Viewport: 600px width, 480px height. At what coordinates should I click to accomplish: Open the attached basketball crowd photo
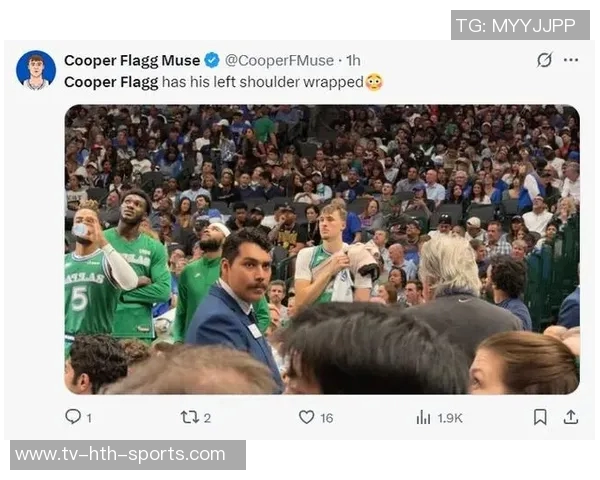[x=322, y=249]
